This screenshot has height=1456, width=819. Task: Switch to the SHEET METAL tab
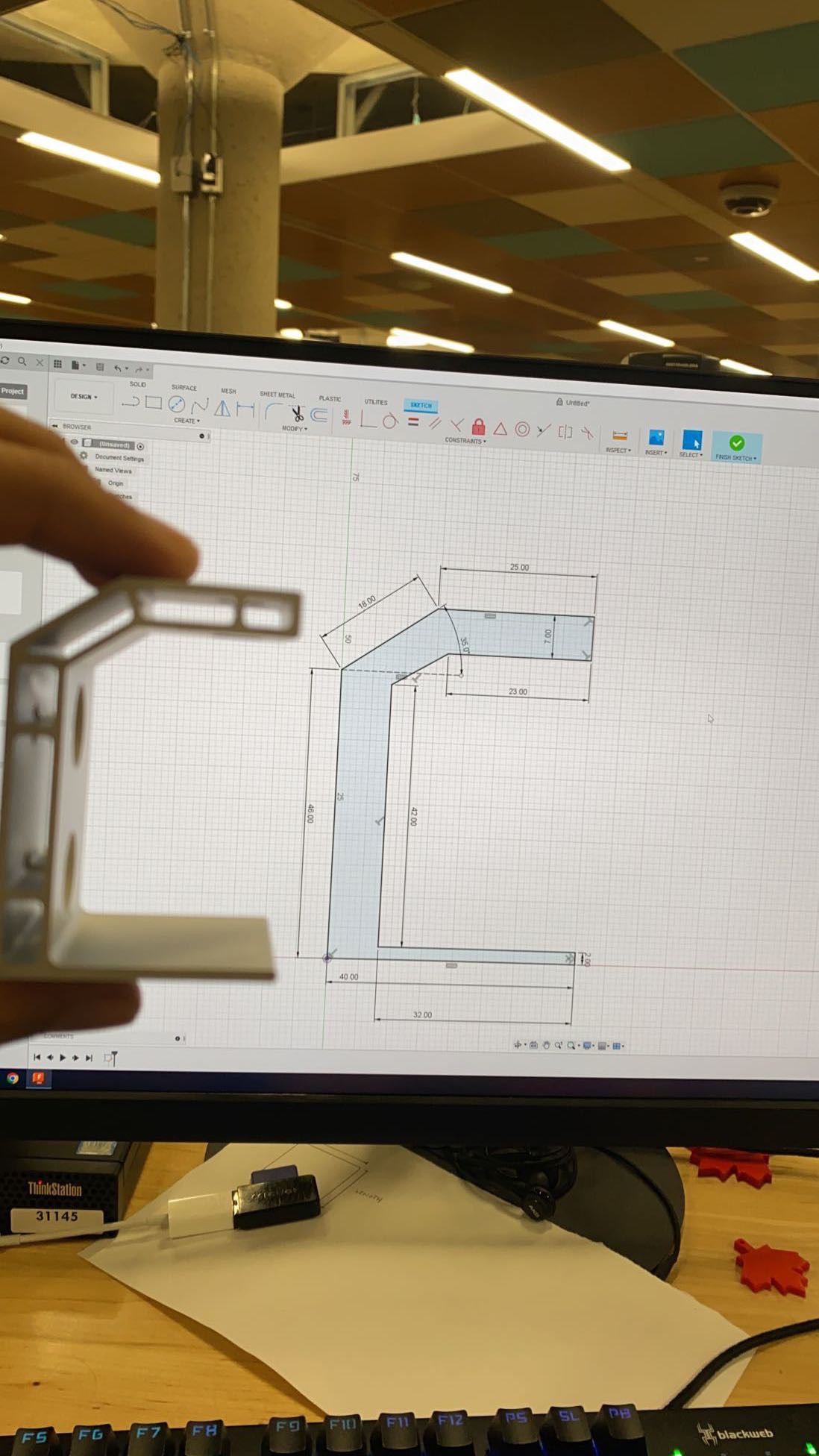coord(277,395)
